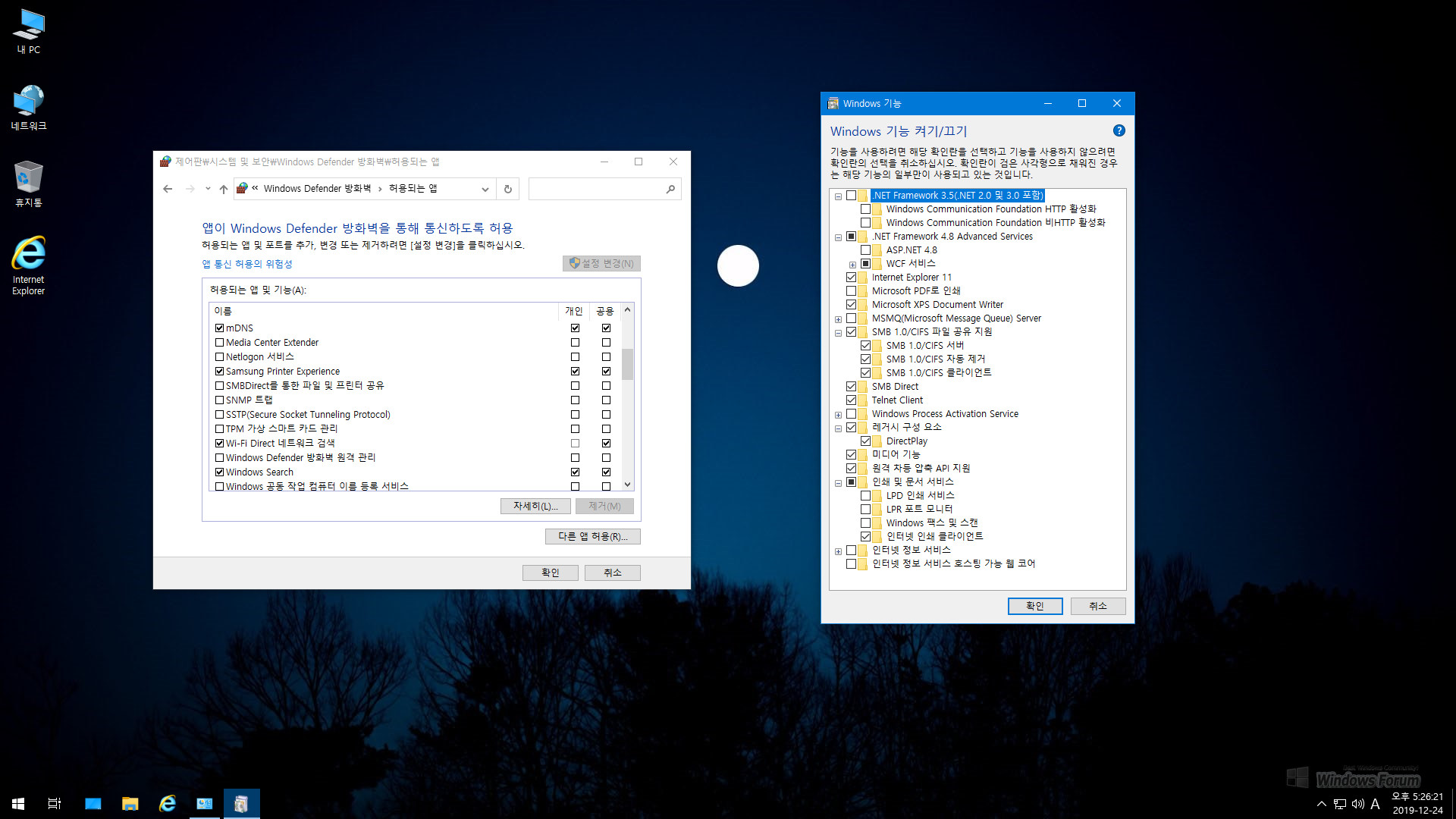Collapse SMB 1.0/CIFS 파일 공유 지원 node
This screenshot has height=819, width=1456.
[838, 333]
